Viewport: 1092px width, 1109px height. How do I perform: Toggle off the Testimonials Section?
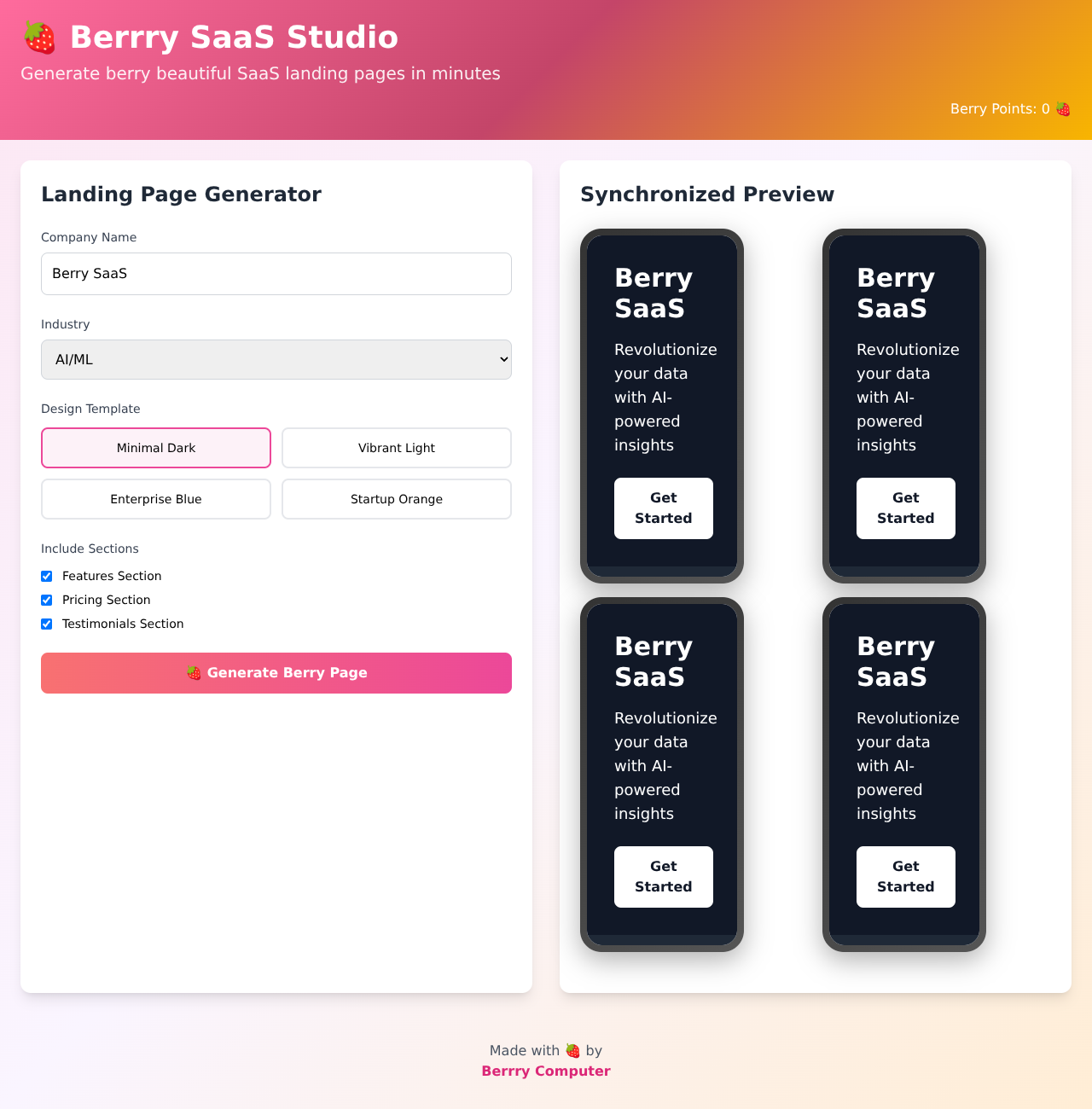click(47, 624)
